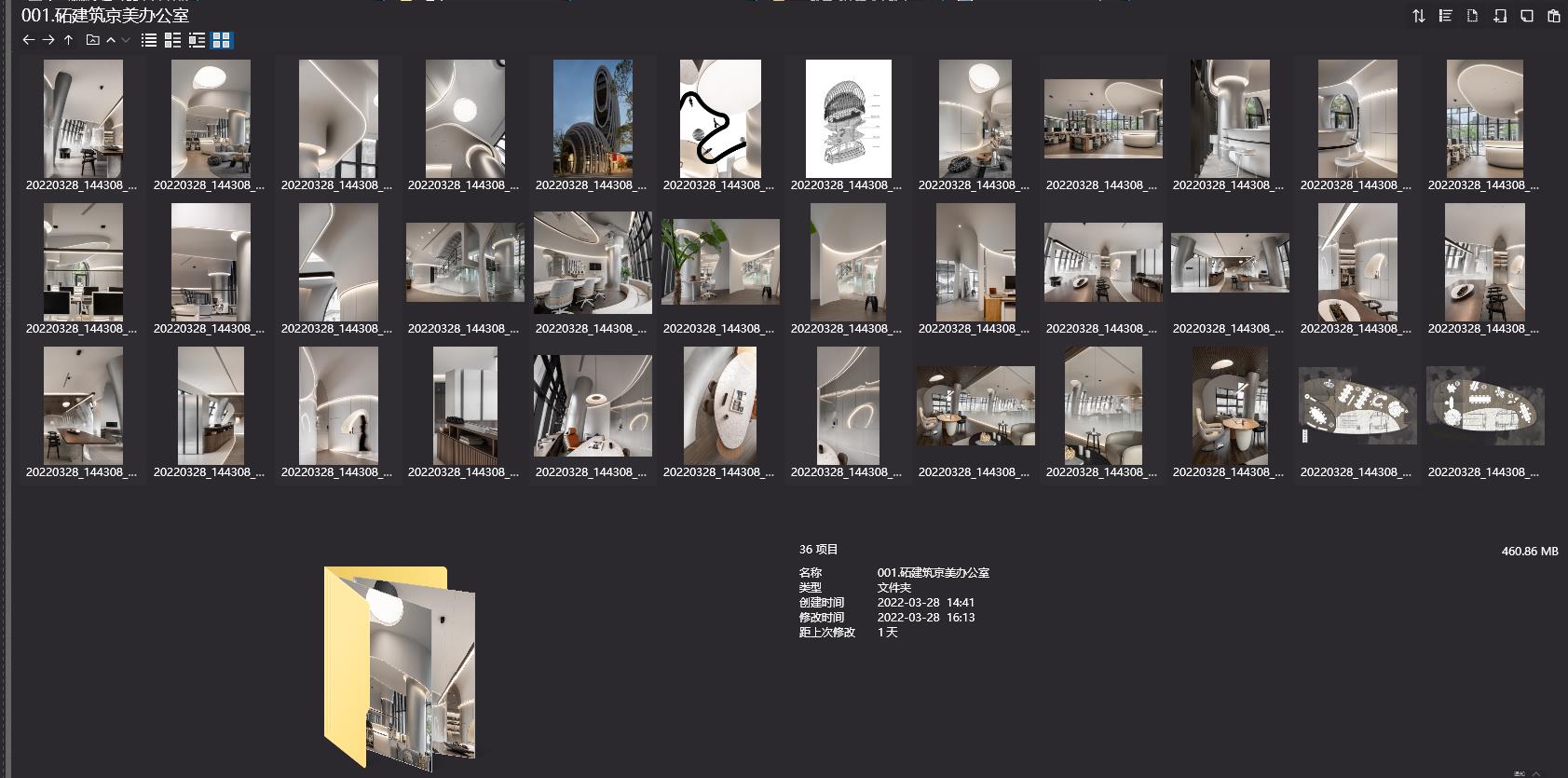Click the 距上次修改 label
Image resolution: width=1568 pixels, height=778 pixels.
coord(826,633)
